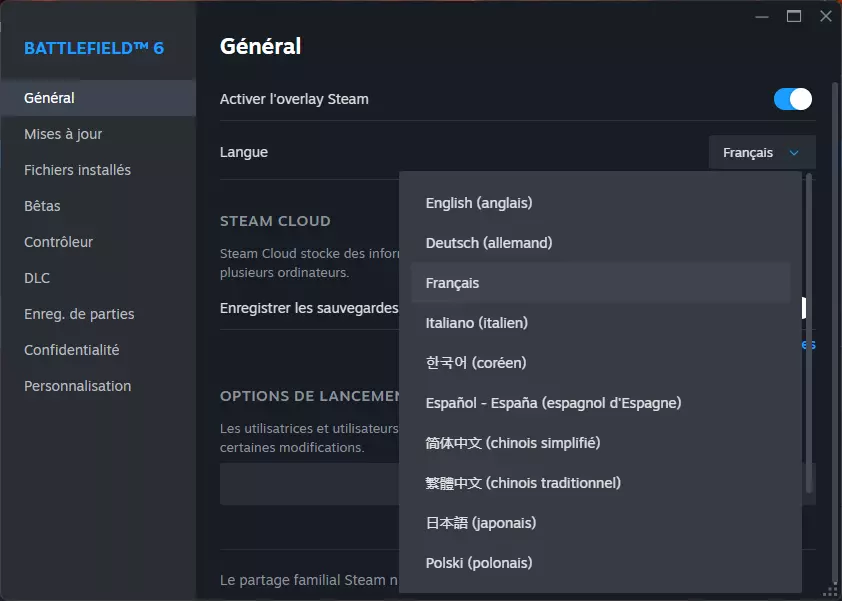Open Enreg. de parties settings
This screenshot has height=601, width=842.
coord(79,314)
